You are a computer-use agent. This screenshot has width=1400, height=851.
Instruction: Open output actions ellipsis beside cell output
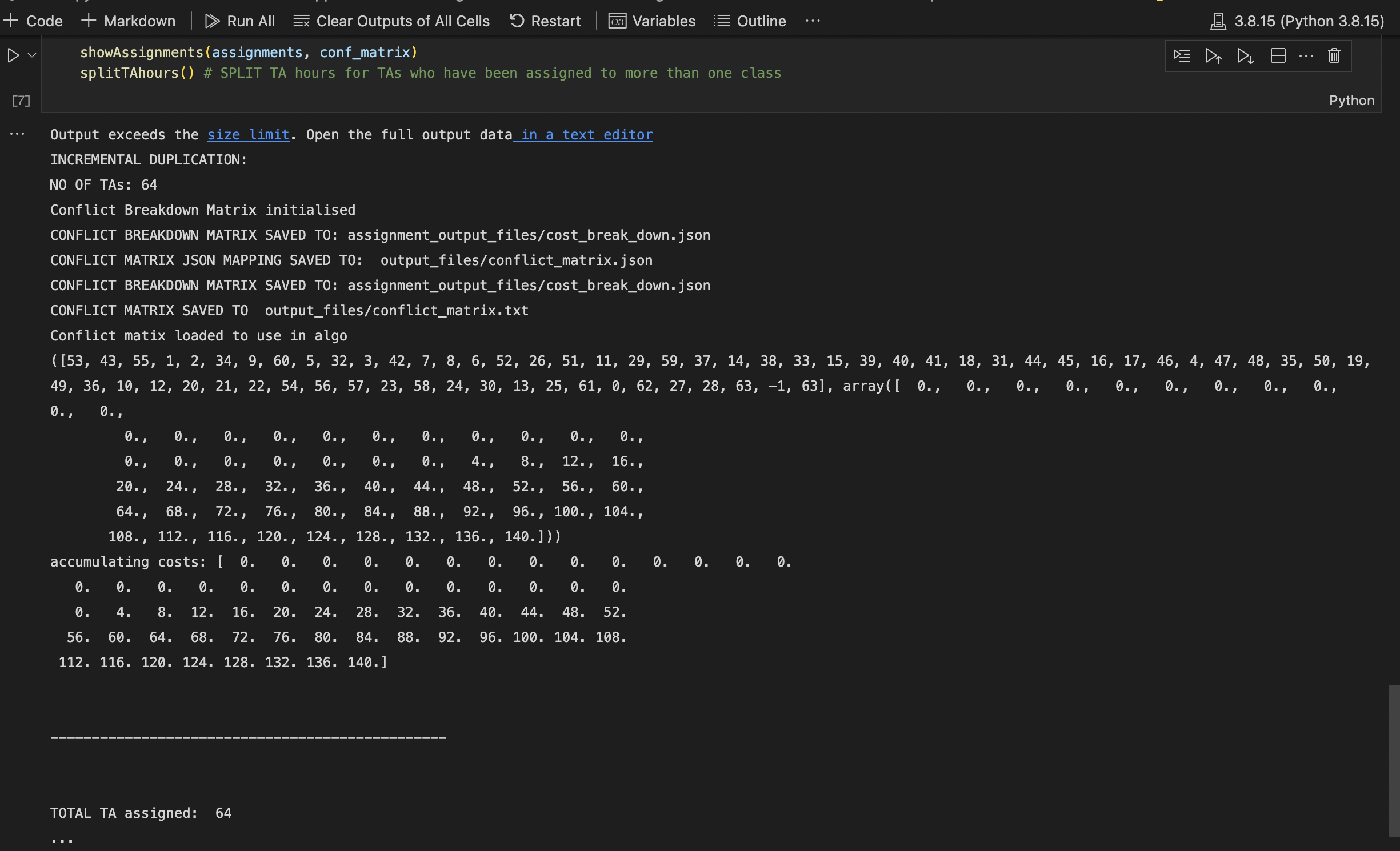(17, 134)
